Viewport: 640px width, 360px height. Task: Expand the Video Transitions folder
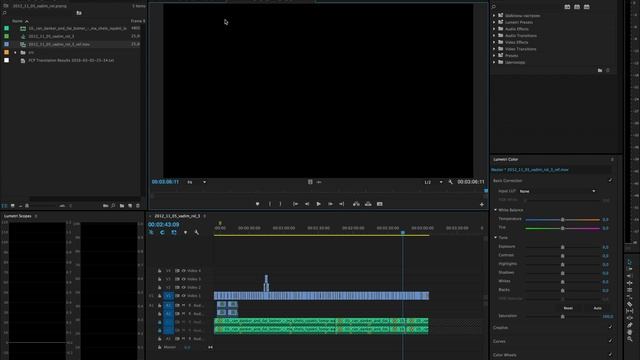point(494,49)
